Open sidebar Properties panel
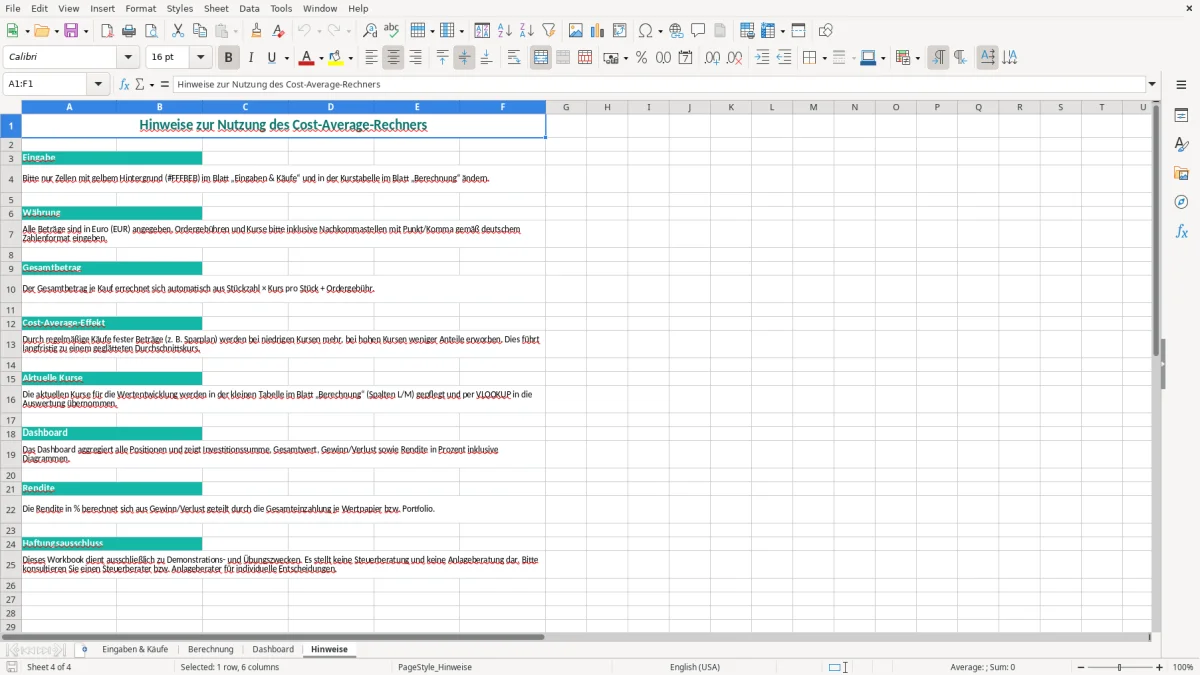 click(1181, 116)
